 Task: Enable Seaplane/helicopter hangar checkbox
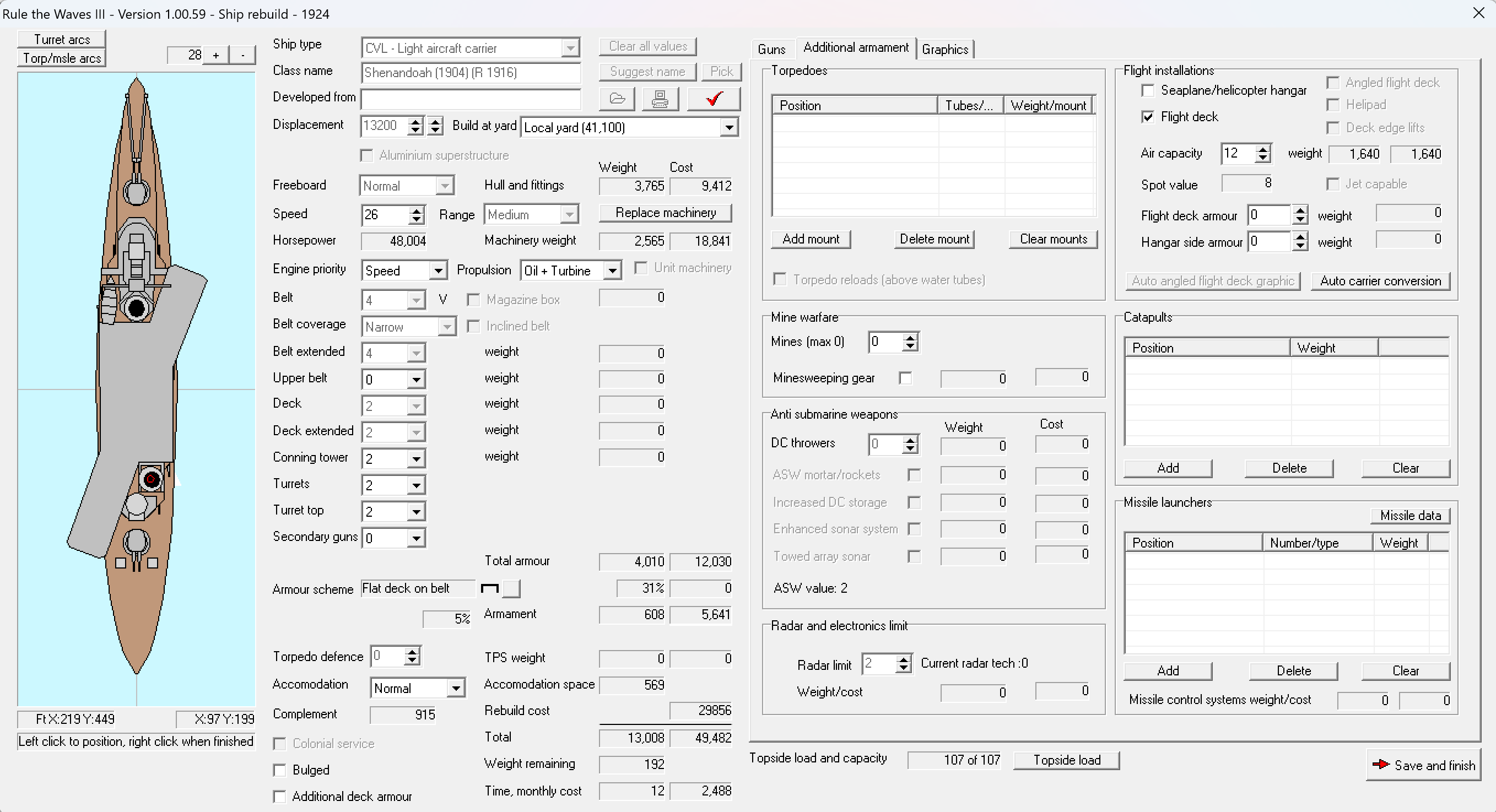click(x=1148, y=90)
